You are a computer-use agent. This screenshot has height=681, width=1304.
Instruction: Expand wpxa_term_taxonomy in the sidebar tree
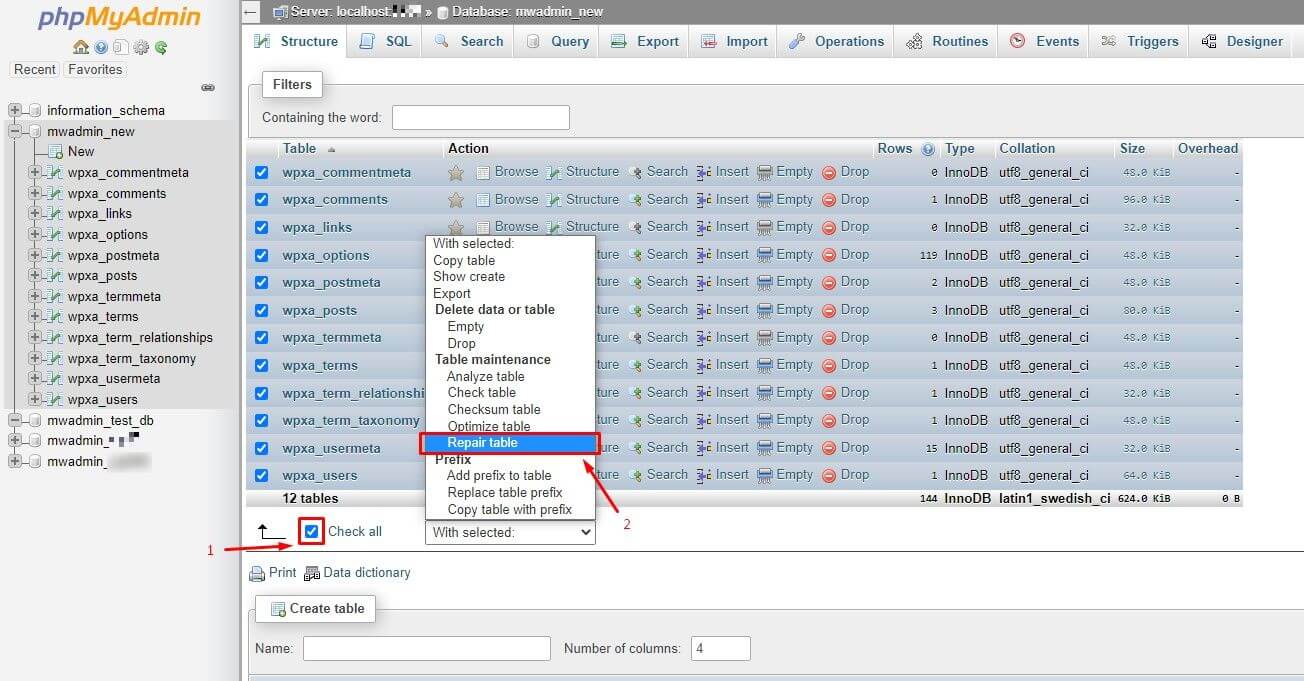coord(35,359)
